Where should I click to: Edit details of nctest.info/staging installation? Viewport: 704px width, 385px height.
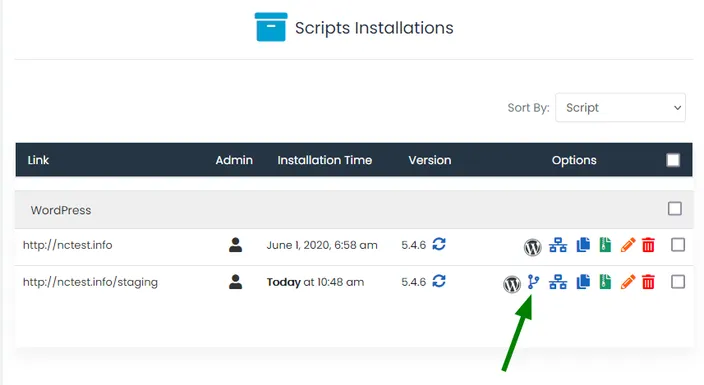628,282
